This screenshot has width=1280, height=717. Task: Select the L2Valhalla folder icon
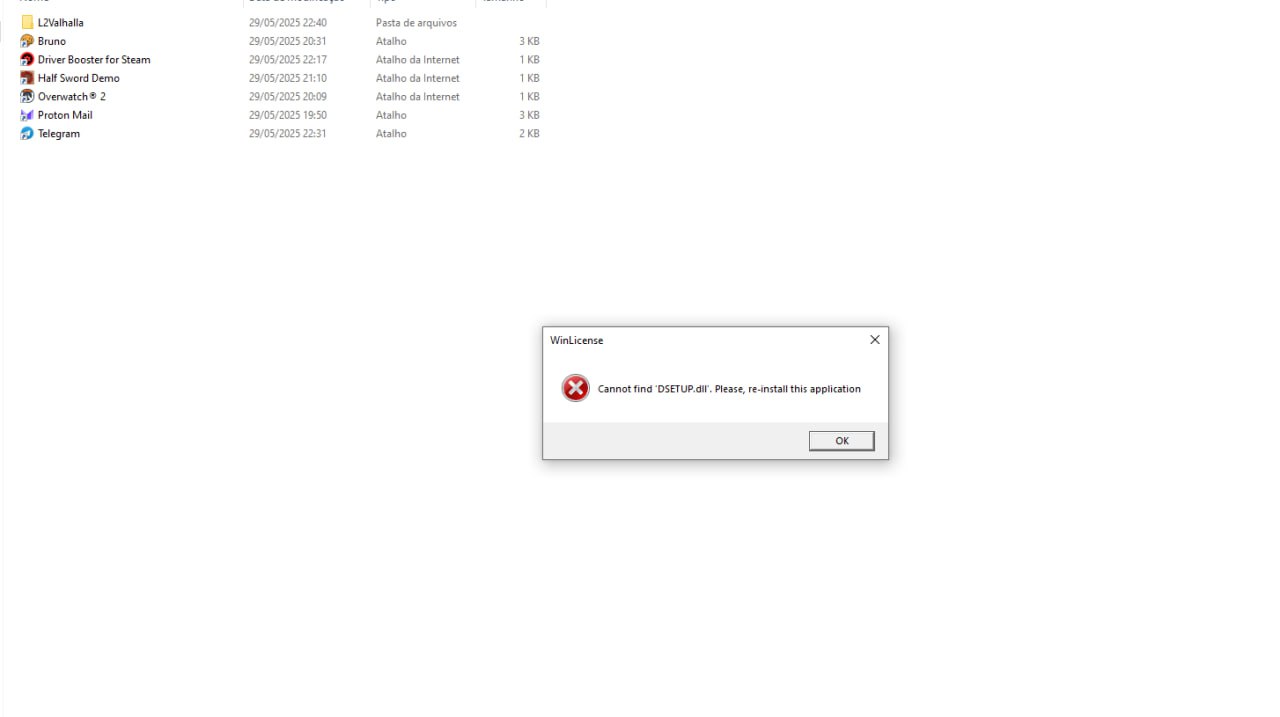(27, 22)
